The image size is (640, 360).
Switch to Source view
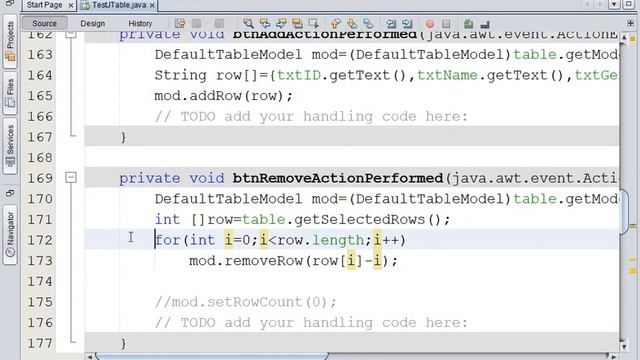click(44, 23)
